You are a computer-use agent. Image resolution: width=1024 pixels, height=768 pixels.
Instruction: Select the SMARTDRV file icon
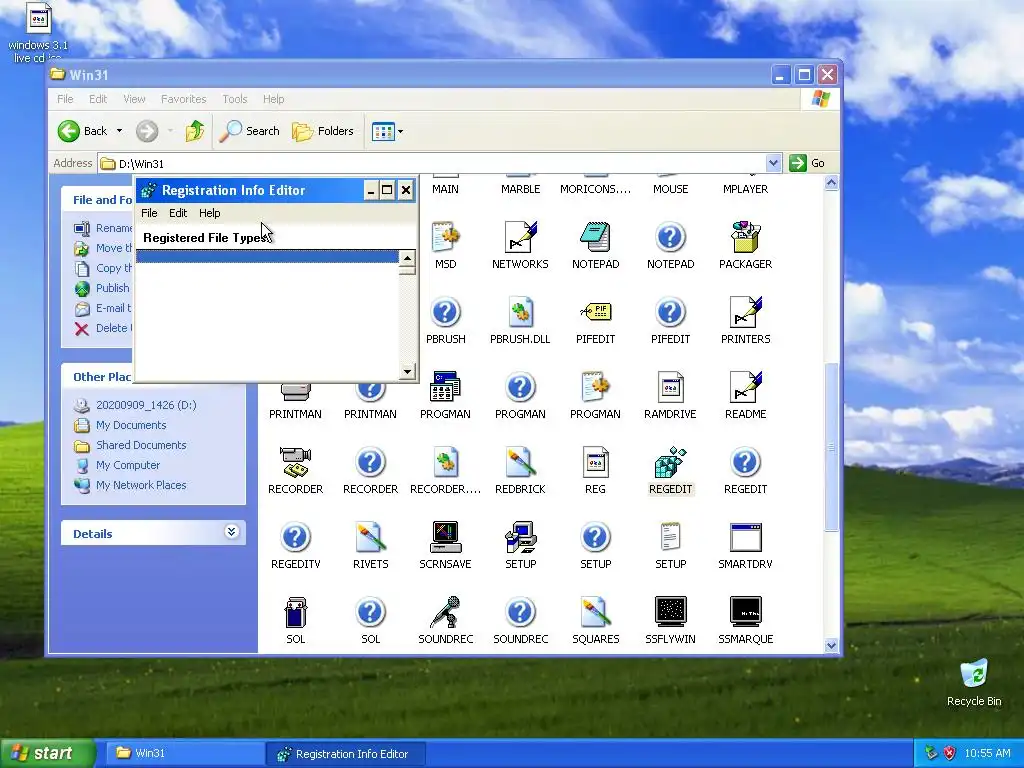click(x=746, y=538)
